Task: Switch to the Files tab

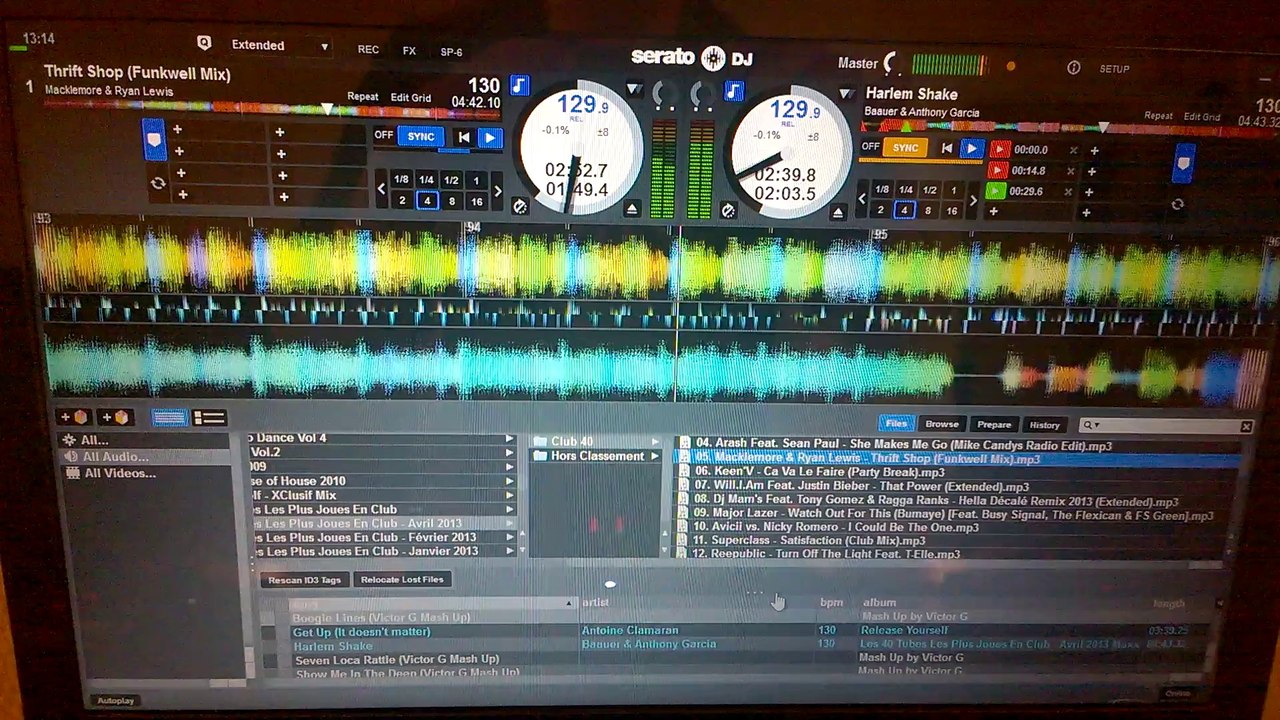Action: pos(896,424)
